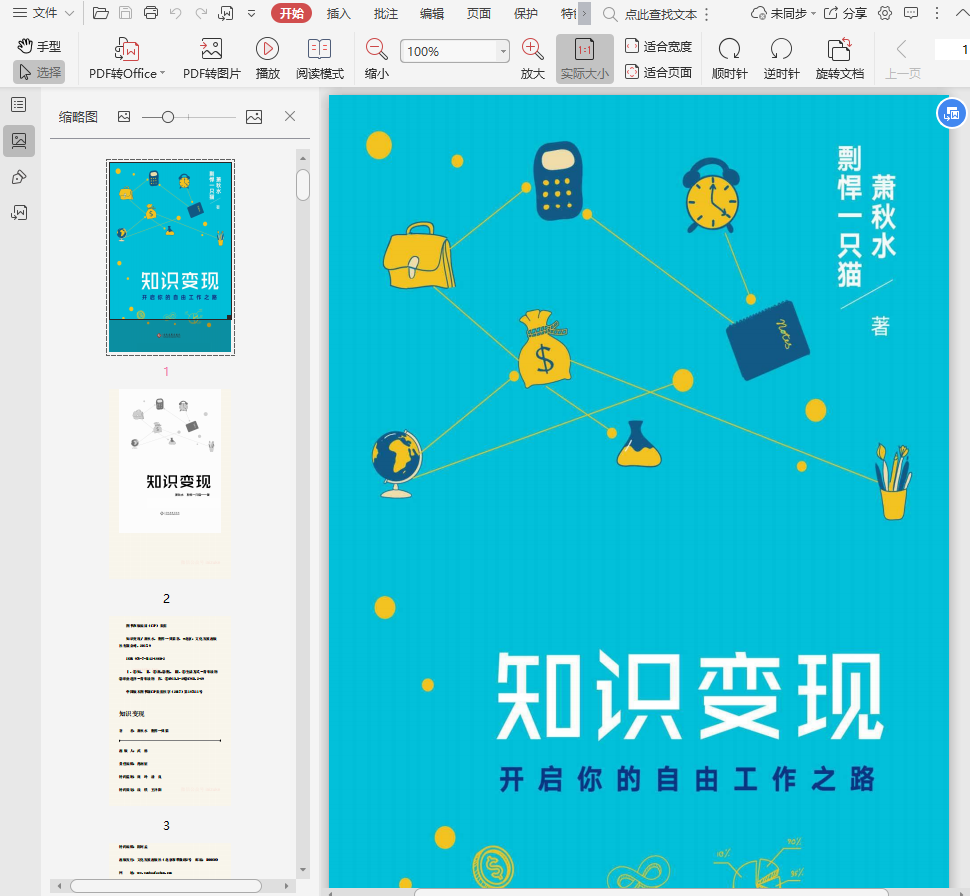The width and height of the screenshot is (970, 896).
Task: Open the outline/bookmarks sidebar icon
Action: (x=19, y=105)
